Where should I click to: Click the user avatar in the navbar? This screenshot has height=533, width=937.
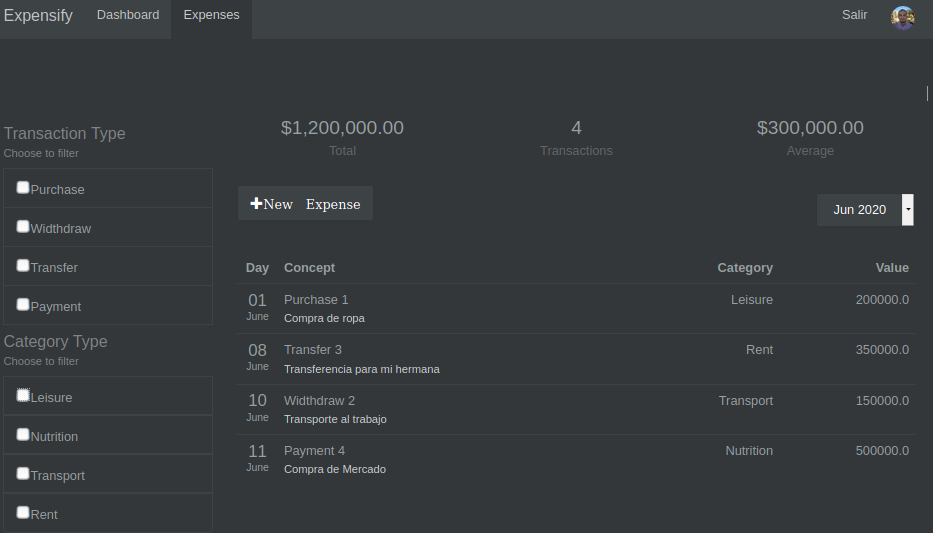point(902,17)
